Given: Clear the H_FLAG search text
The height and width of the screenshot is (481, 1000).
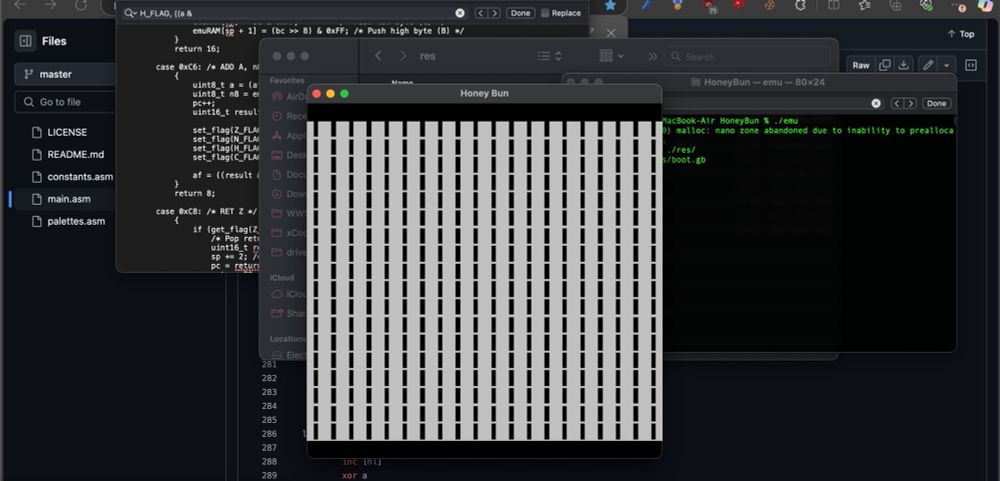Looking at the screenshot, I should coord(460,13).
